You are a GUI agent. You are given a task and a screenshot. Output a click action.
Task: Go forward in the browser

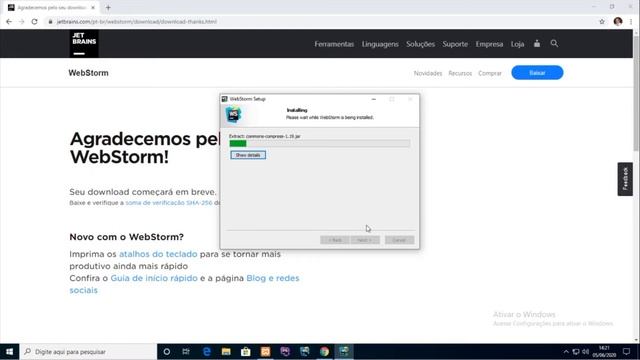[22, 22]
